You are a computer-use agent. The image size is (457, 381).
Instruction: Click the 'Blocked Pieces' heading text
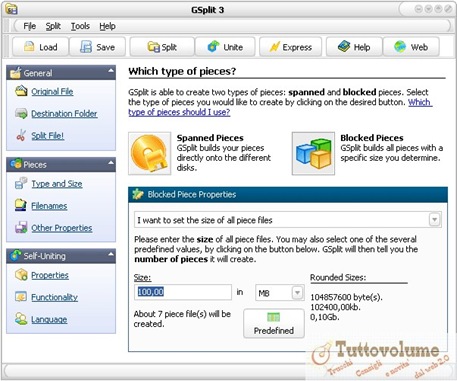(x=372, y=138)
